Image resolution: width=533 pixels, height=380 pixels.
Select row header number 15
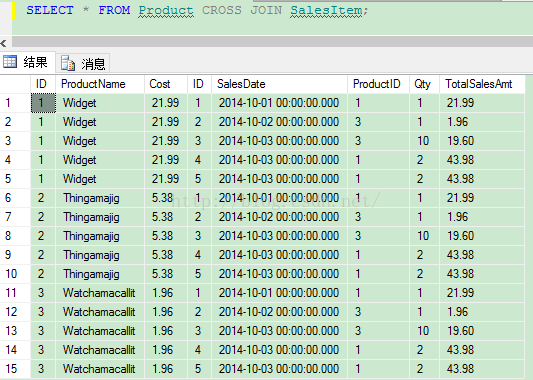point(15,369)
